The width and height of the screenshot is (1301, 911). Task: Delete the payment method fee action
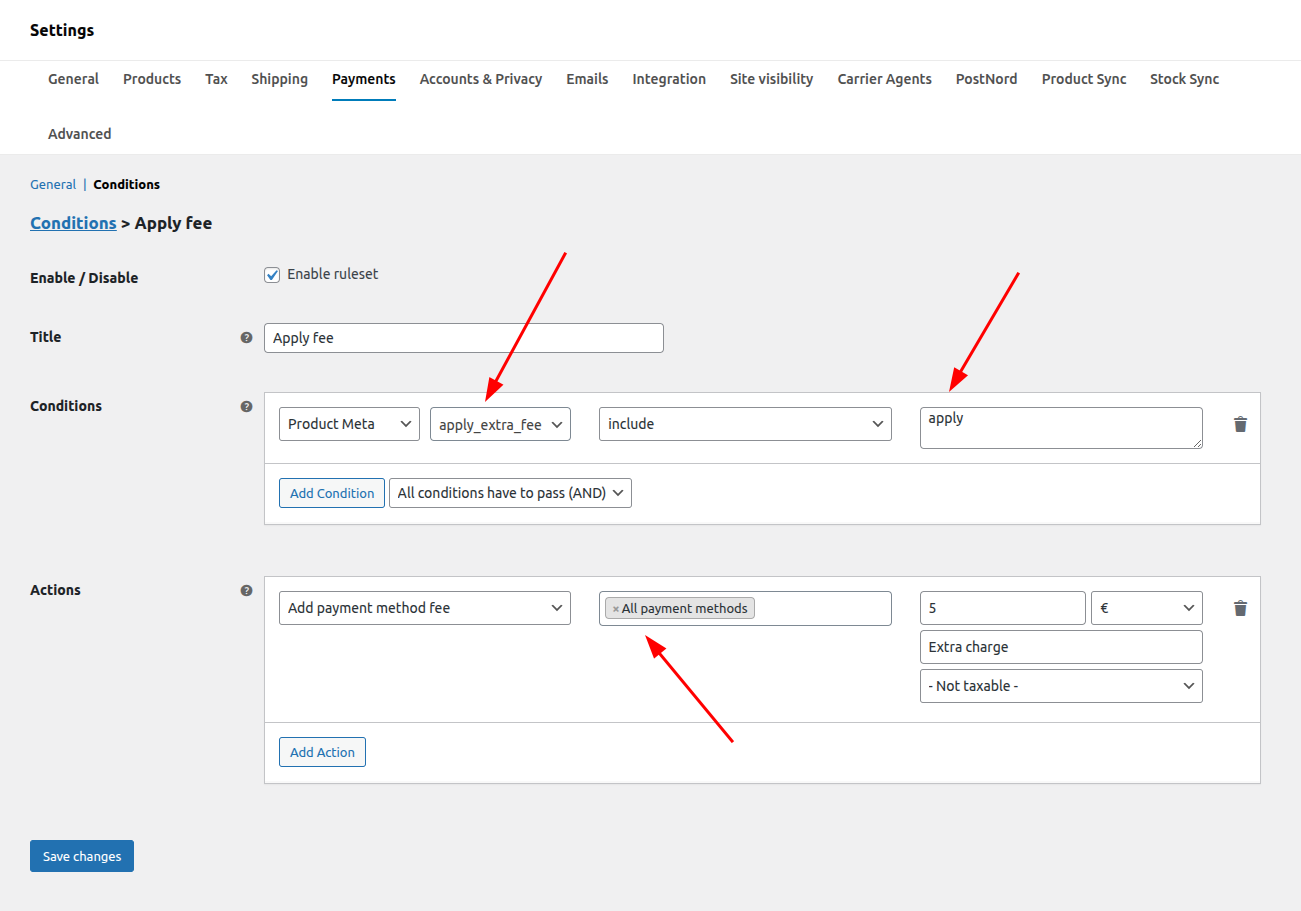[1240, 608]
